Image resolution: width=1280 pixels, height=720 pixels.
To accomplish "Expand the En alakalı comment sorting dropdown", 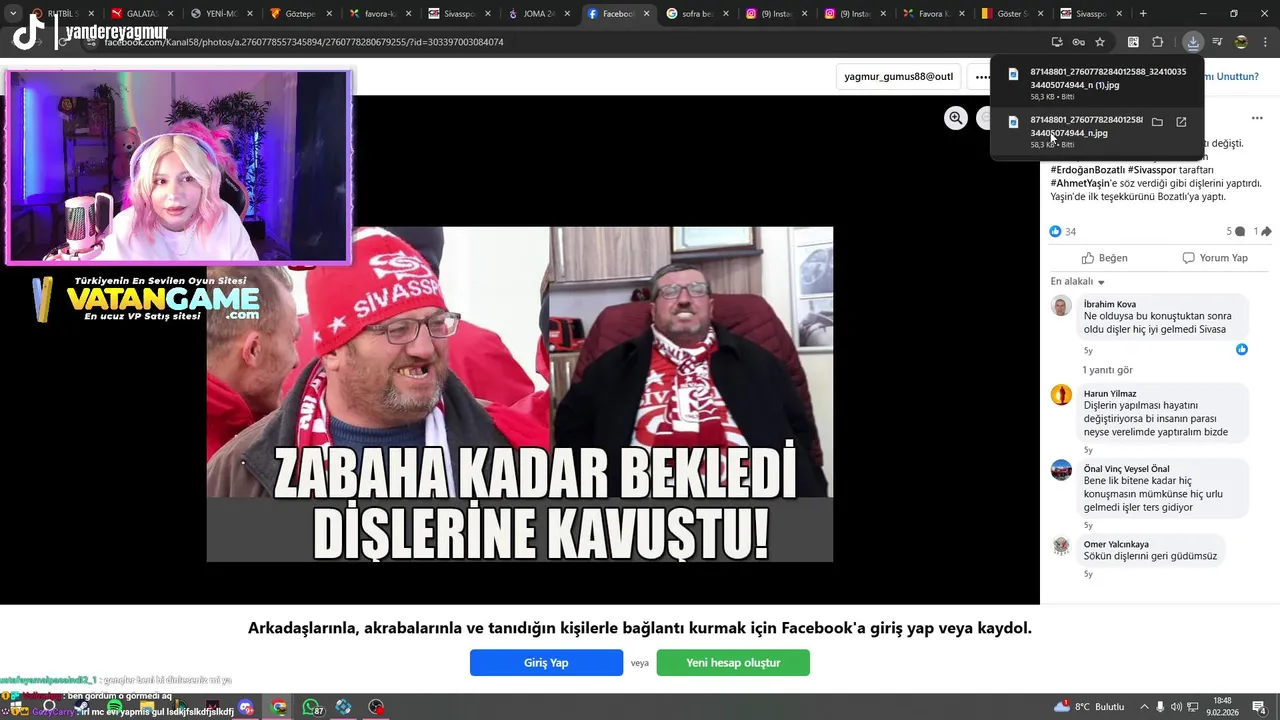I will [1078, 282].
